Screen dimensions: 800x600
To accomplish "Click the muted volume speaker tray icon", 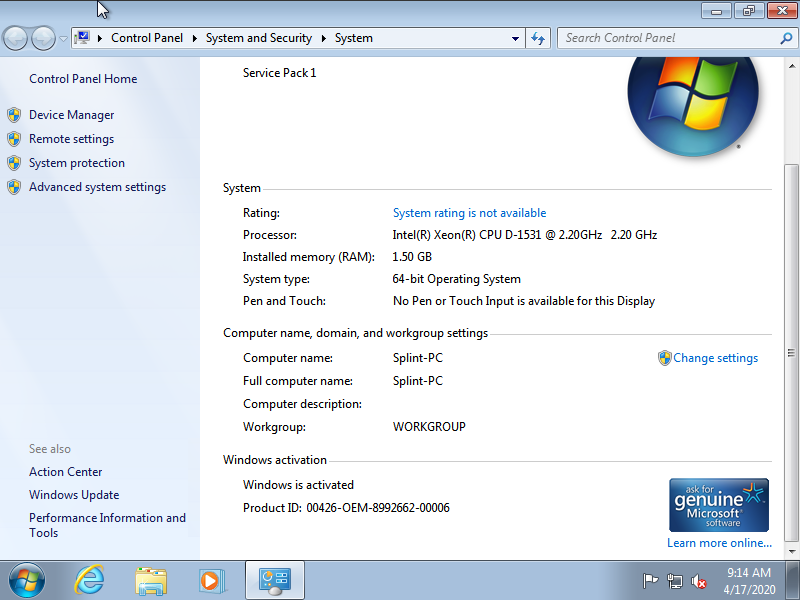I will pyautogui.click(x=698, y=581).
